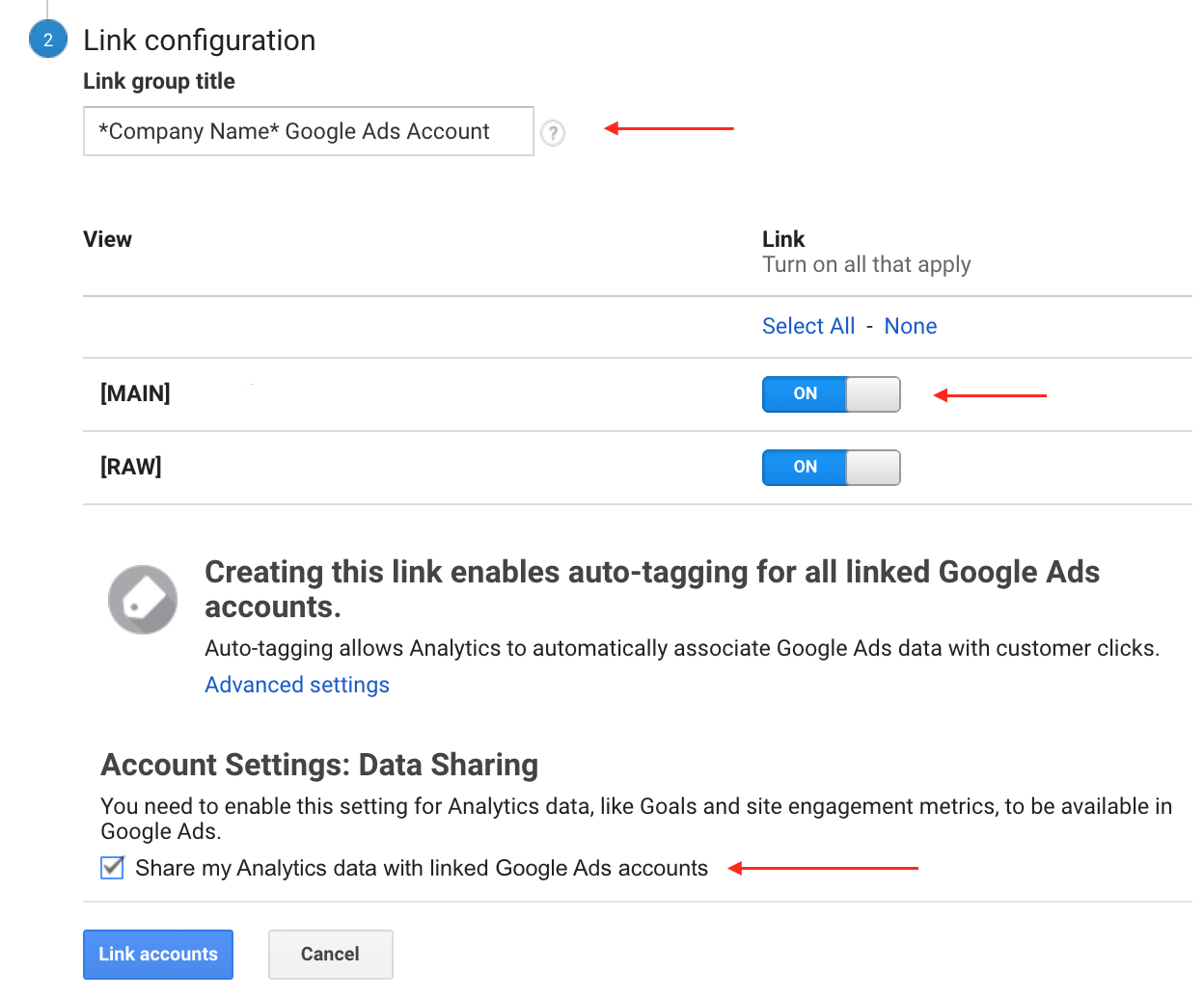
Task: Click the Account Settings: Data Sharing heading
Action: (319, 765)
